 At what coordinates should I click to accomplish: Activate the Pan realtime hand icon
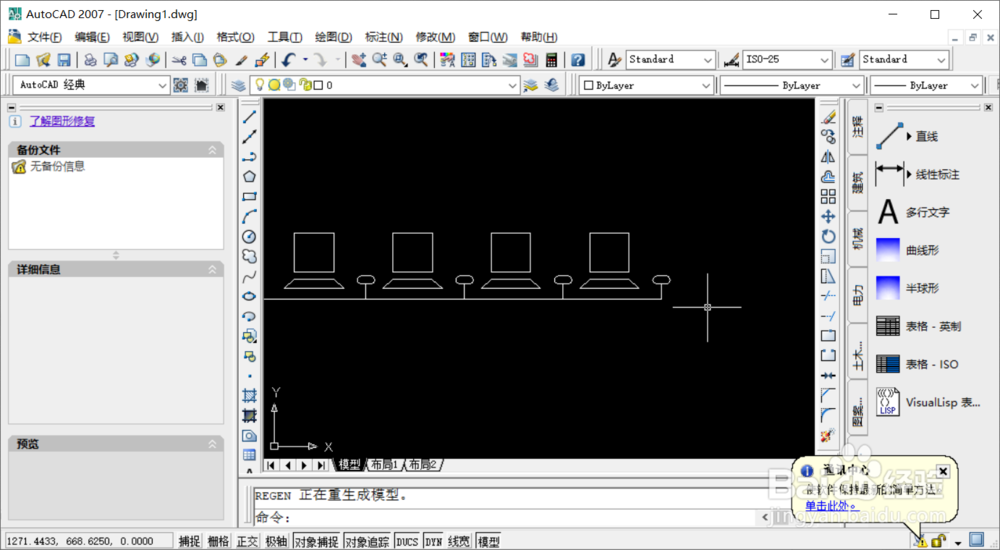pos(358,60)
